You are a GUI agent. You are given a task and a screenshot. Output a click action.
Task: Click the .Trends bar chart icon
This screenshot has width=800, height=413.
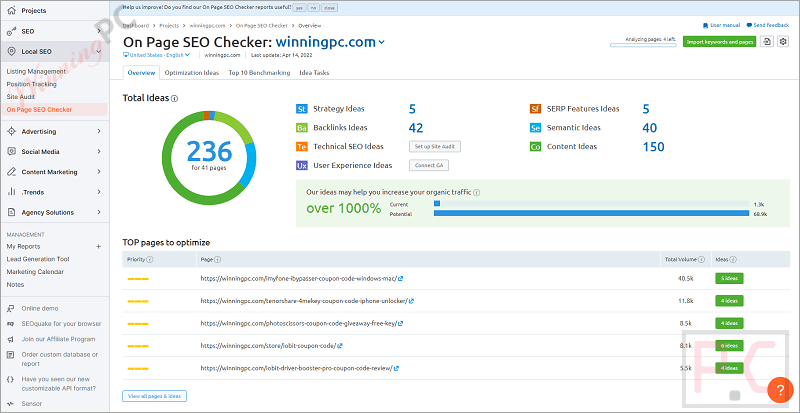point(11,192)
